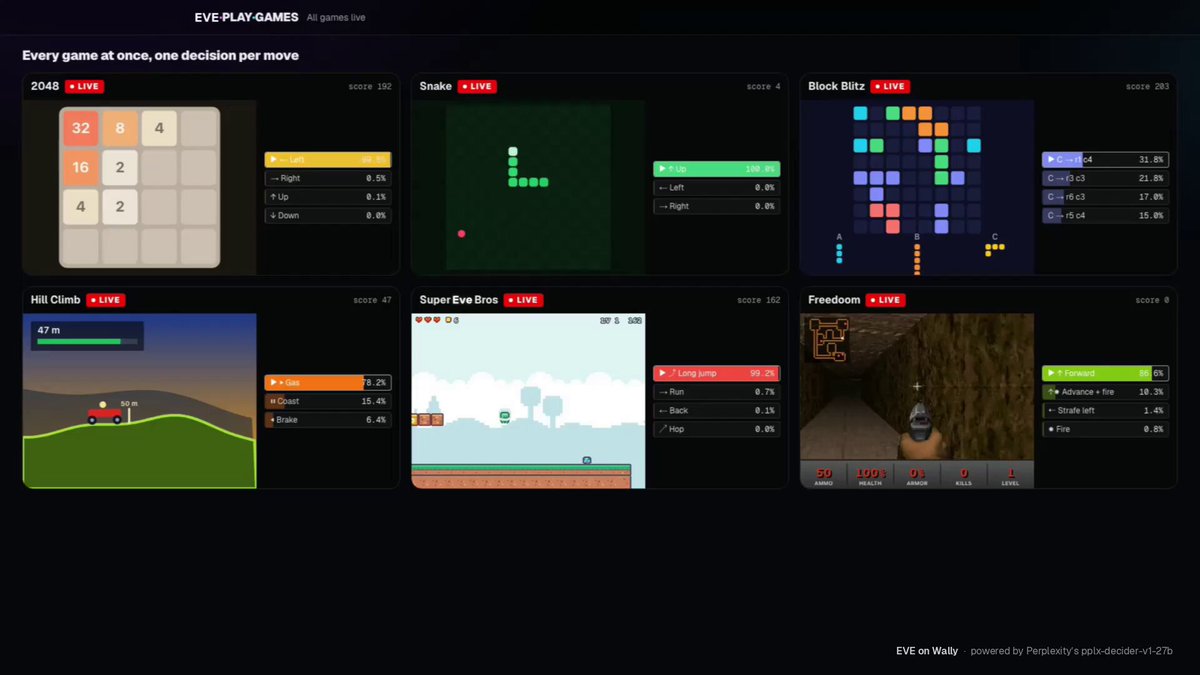Select the Coast action in Hill Climb

pos(328,401)
